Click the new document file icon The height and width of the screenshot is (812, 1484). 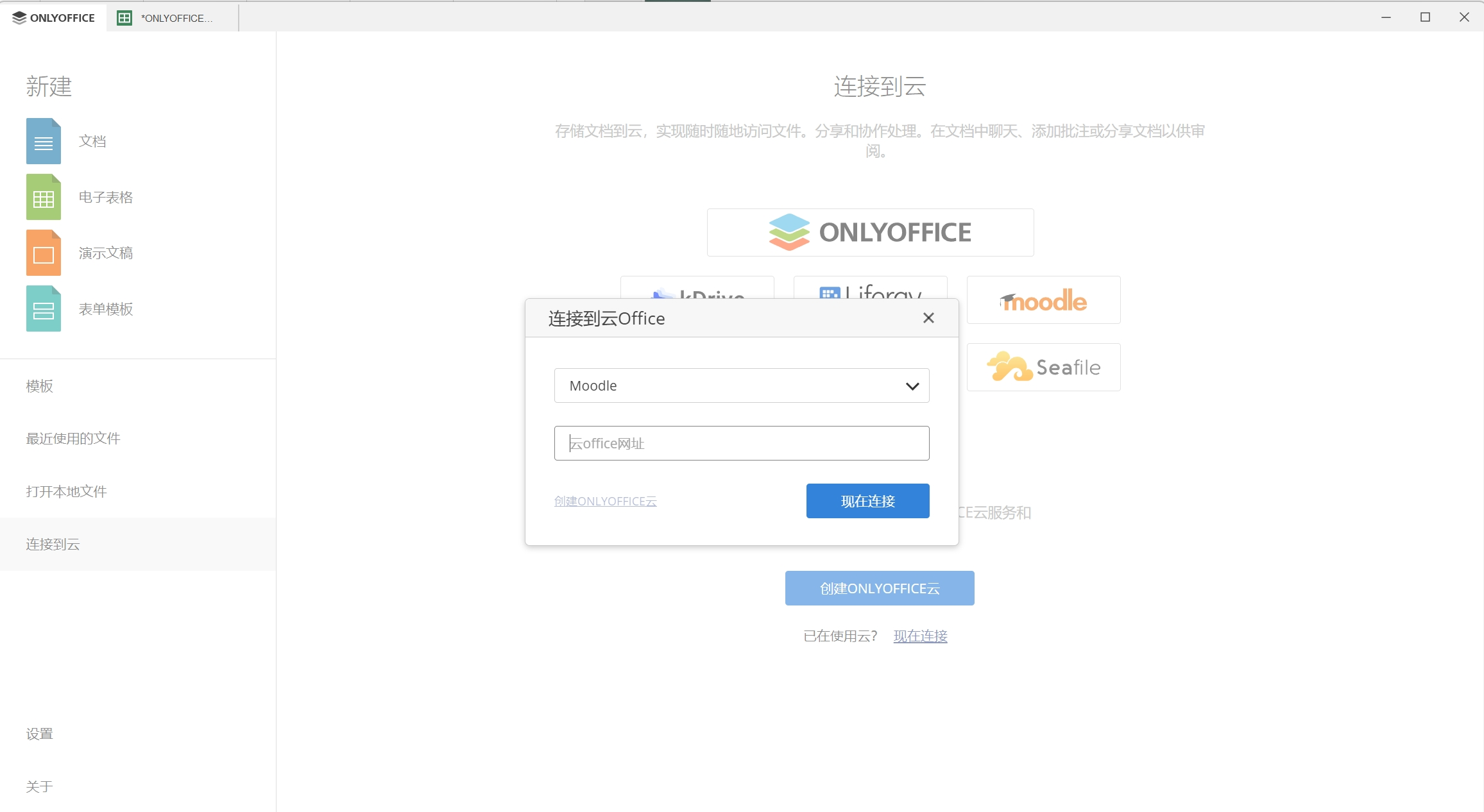[x=44, y=141]
